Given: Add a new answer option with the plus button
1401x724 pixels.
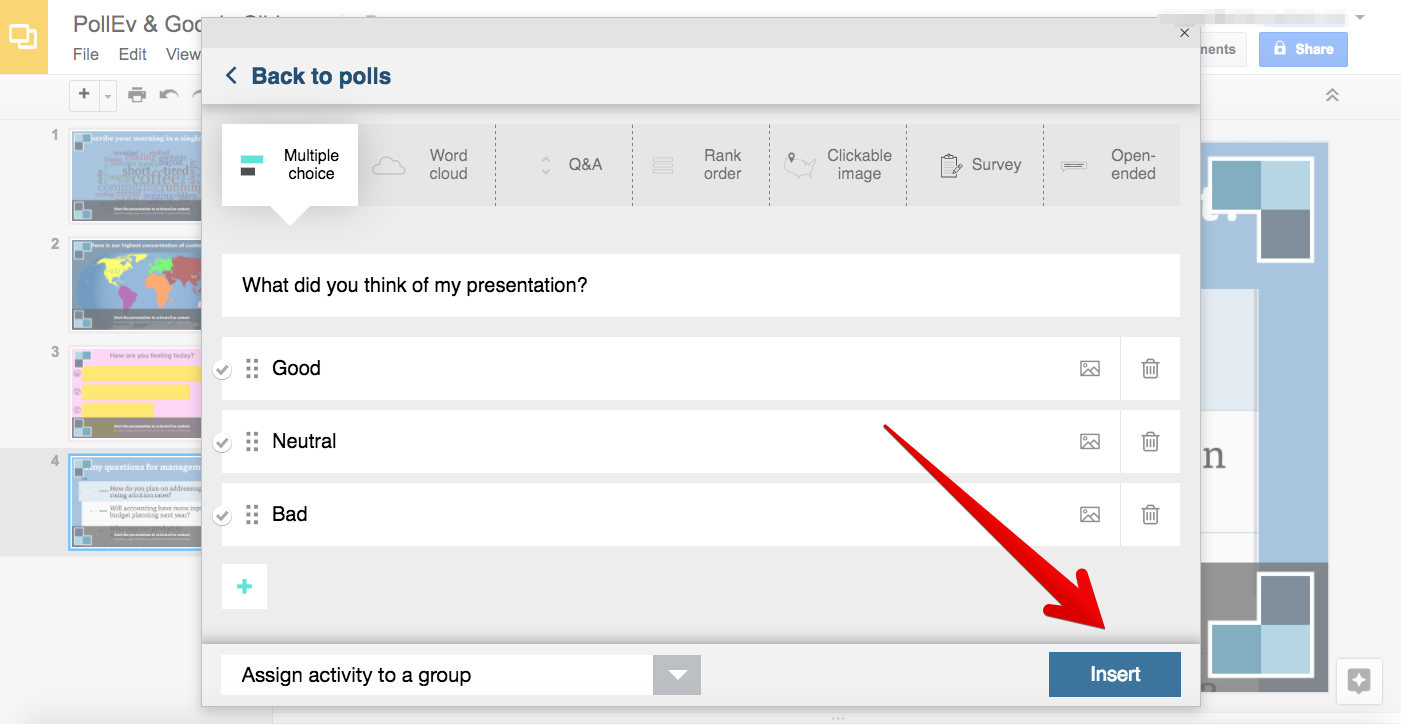Looking at the screenshot, I should tap(244, 586).
